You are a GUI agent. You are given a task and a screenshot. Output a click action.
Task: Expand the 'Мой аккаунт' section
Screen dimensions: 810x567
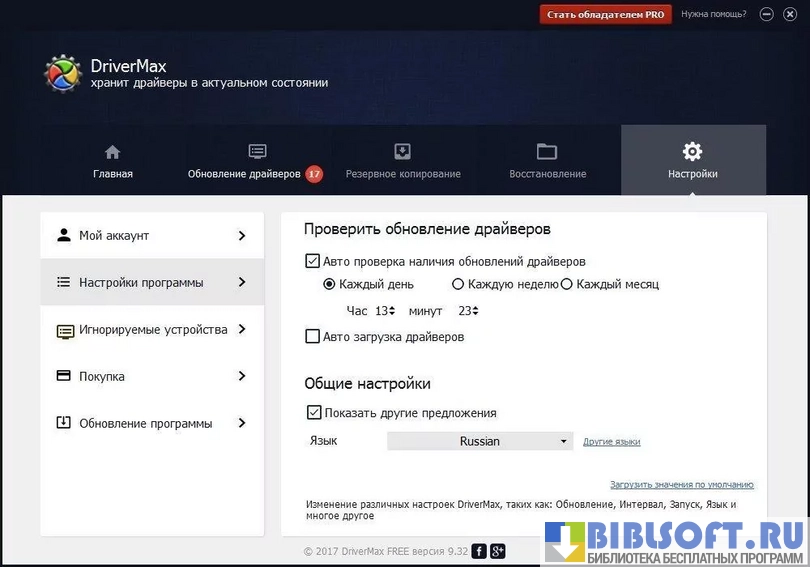pos(152,236)
